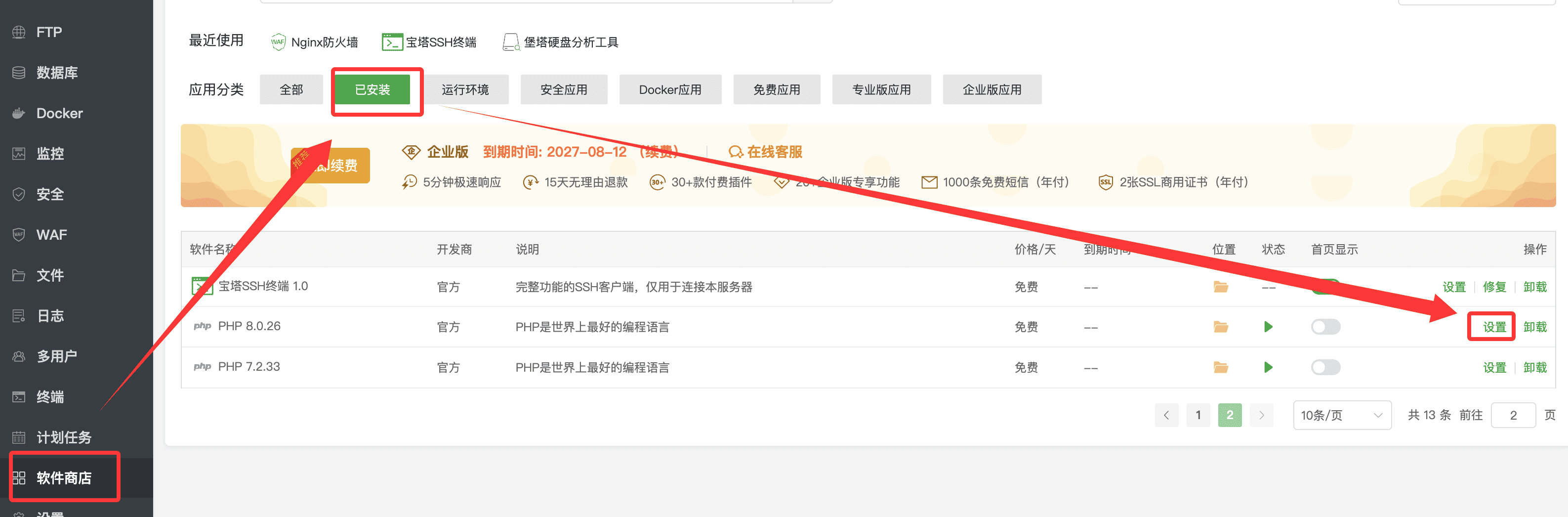
Task: Toggle homepage display for PHP 7.2.33
Action: point(1325,367)
